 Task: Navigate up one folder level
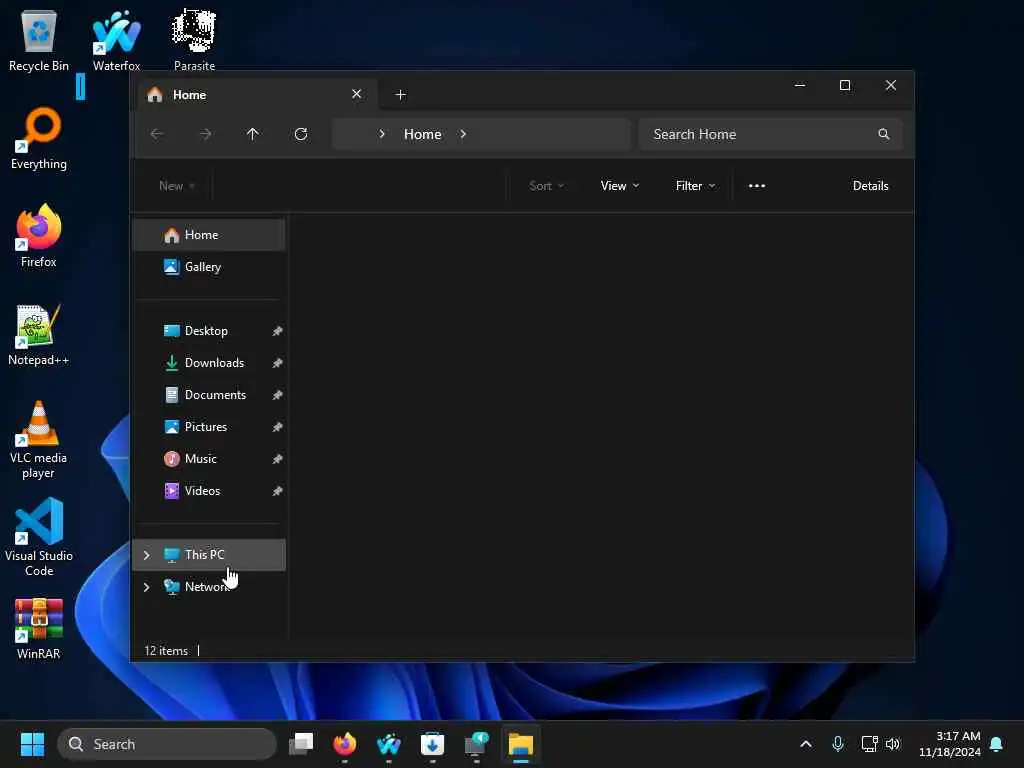(x=253, y=134)
